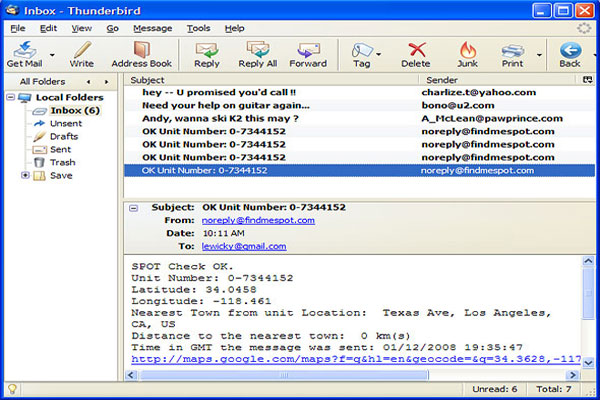Click the Get Mail toolbar icon

[x=24, y=54]
